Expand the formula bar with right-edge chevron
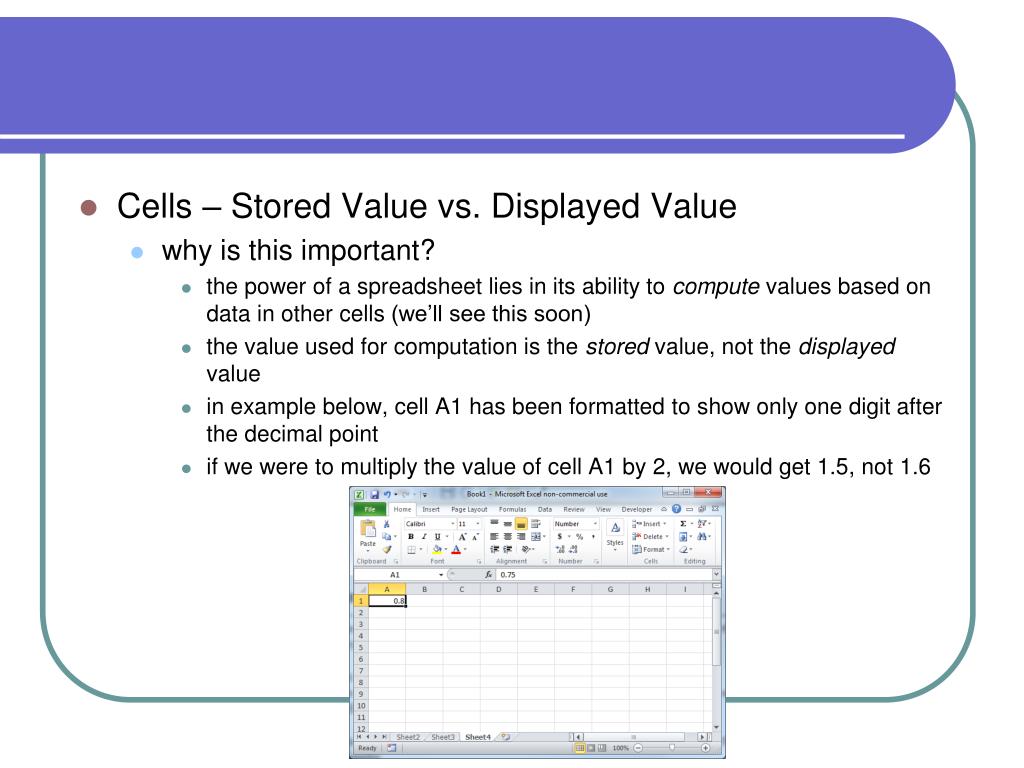Viewport: 1024px width, 768px height. coord(716,573)
